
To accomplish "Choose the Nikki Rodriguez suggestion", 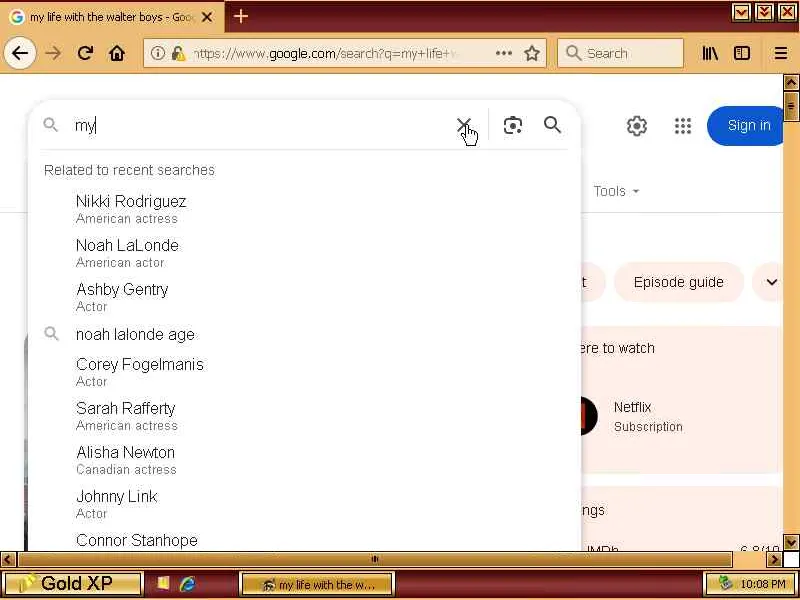I will point(304,209).
